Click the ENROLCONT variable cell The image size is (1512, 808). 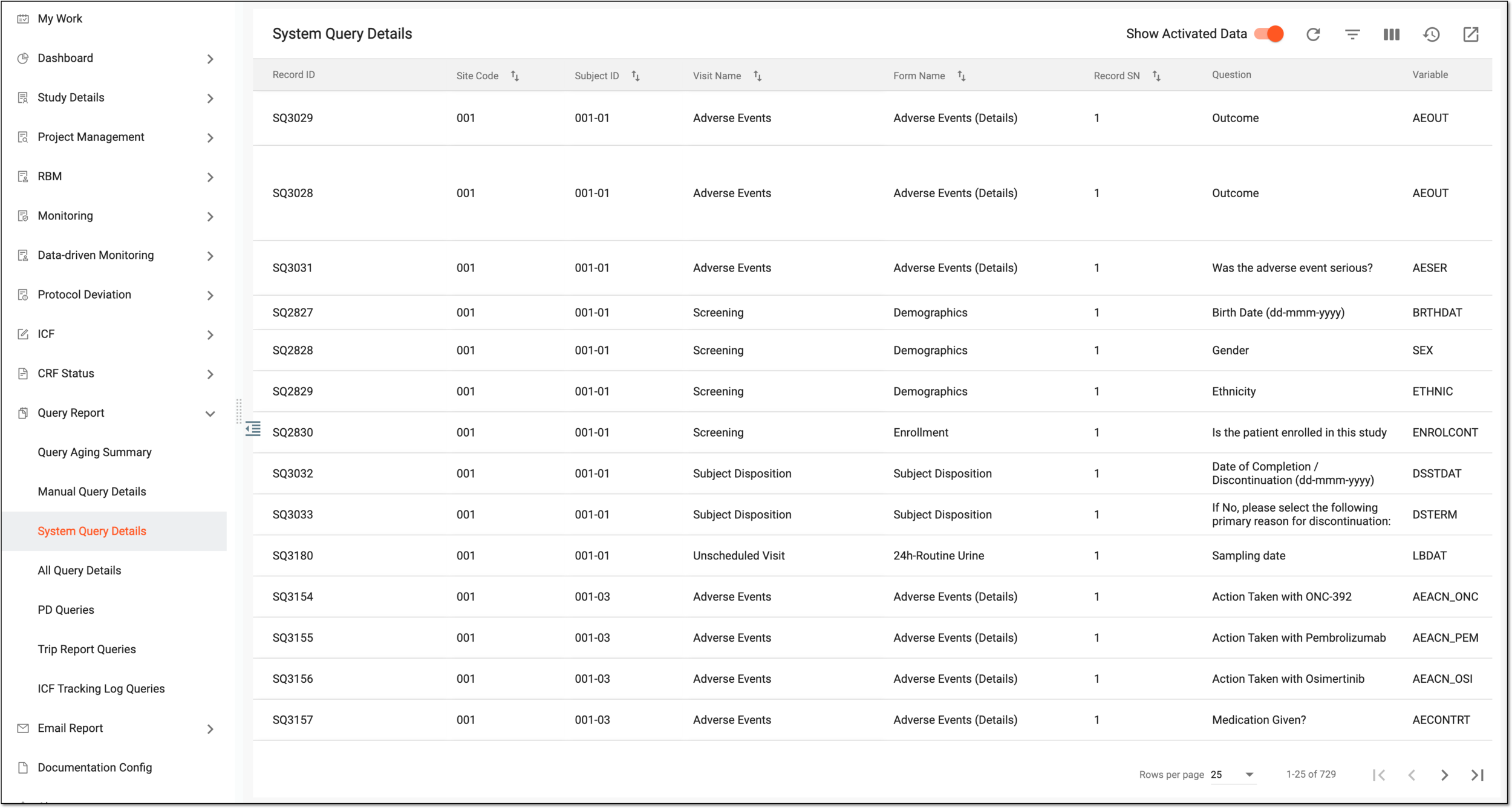(x=1445, y=432)
